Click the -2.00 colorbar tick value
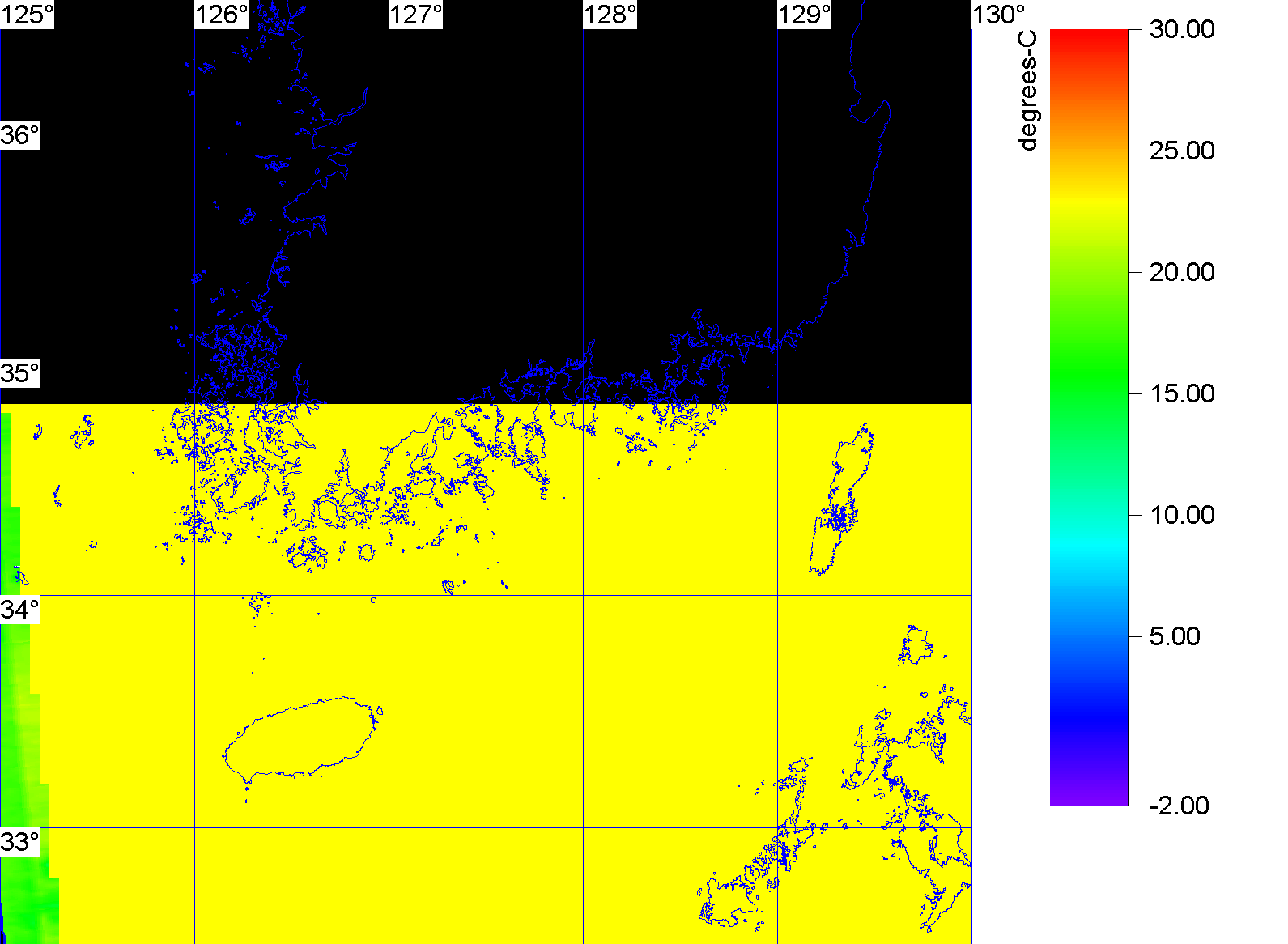 pos(1180,806)
